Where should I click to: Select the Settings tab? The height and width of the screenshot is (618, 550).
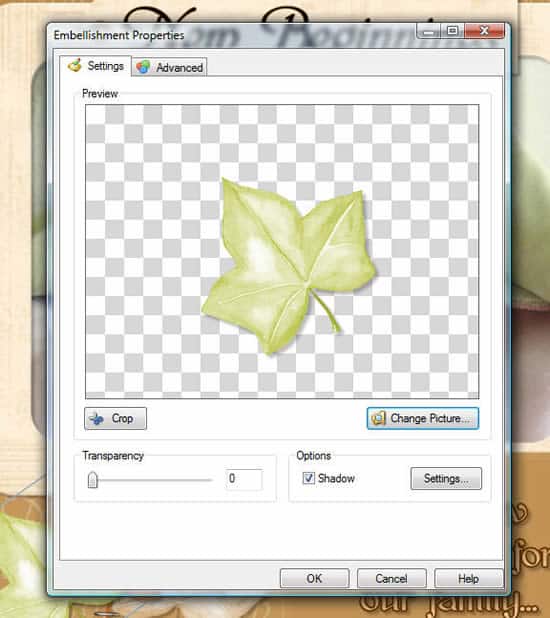(x=96, y=66)
